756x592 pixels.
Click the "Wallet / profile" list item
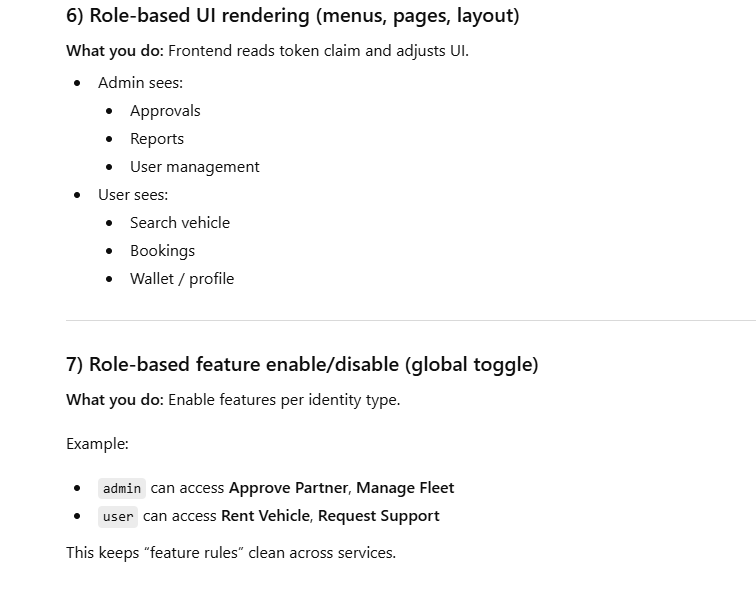pos(182,279)
